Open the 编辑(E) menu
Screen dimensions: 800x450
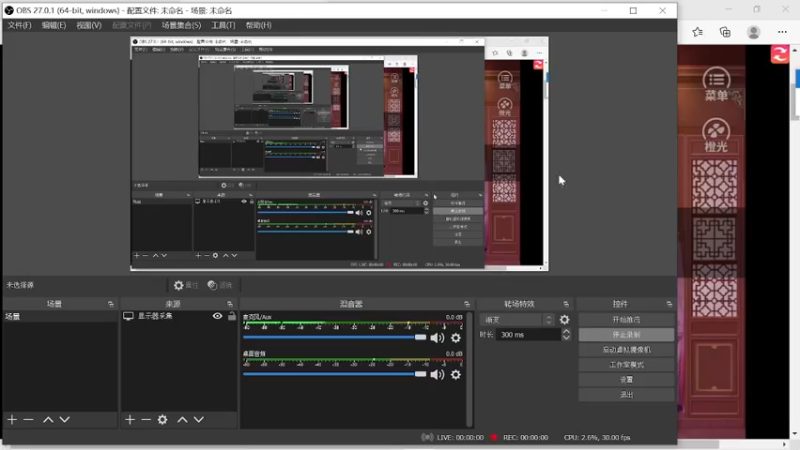(x=54, y=25)
